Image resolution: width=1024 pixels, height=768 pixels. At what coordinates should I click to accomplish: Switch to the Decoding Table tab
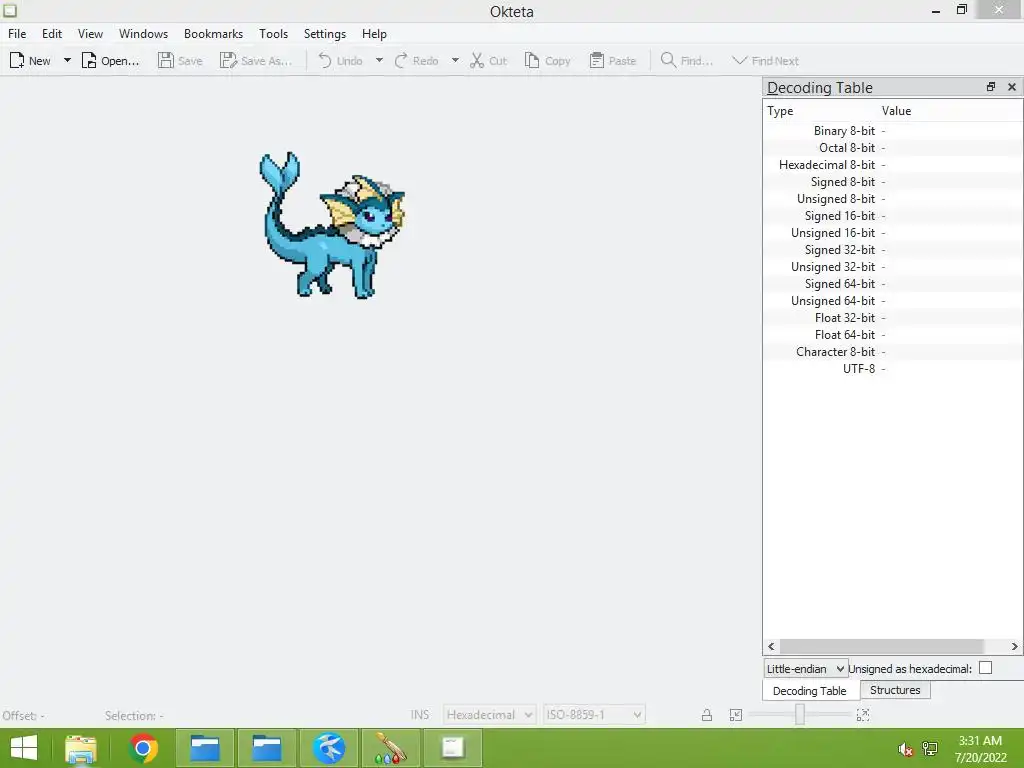pyautogui.click(x=810, y=690)
